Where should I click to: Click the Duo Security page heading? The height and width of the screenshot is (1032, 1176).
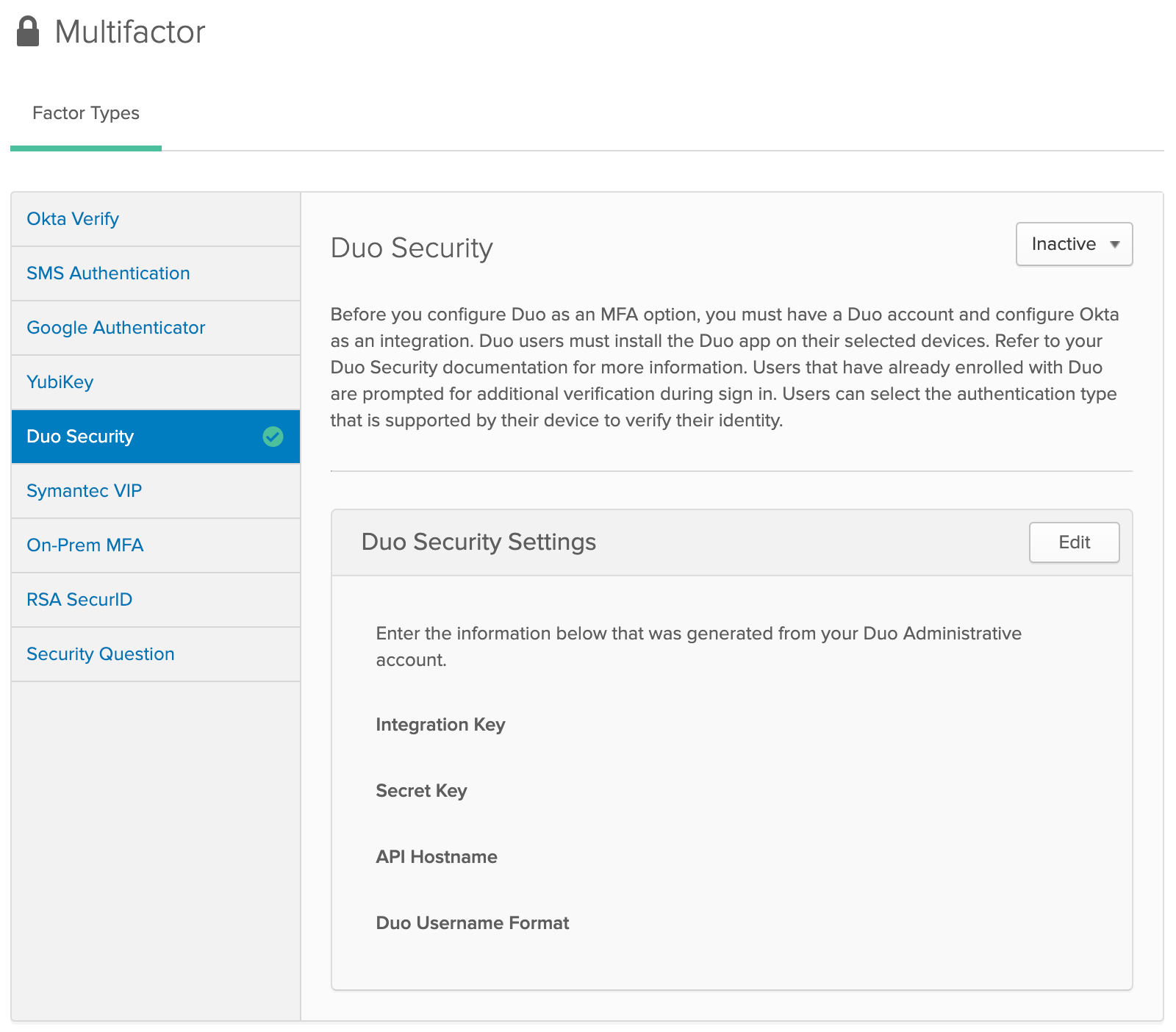pyautogui.click(x=412, y=248)
